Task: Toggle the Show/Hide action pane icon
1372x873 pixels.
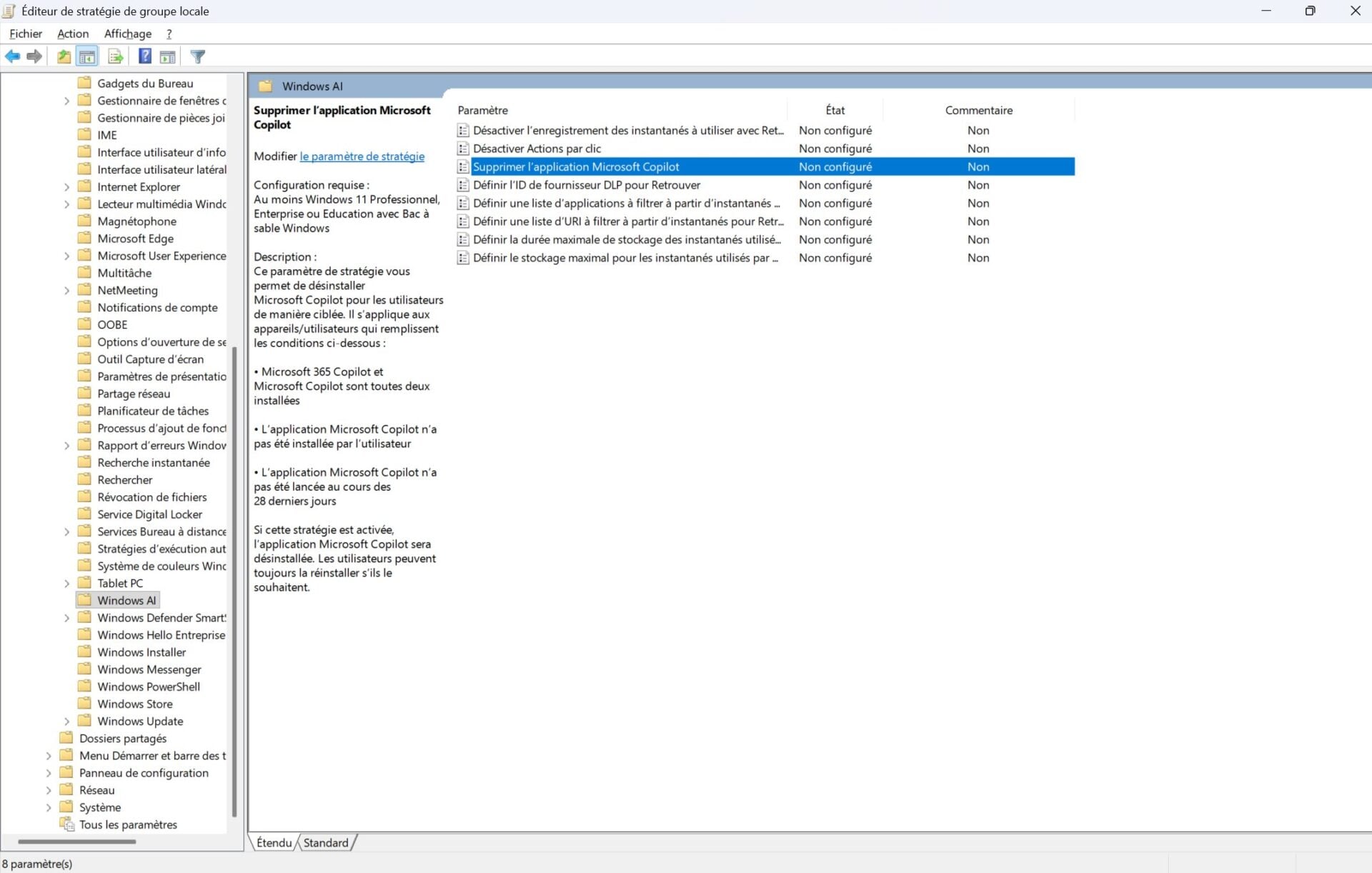Action: pyautogui.click(x=167, y=56)
